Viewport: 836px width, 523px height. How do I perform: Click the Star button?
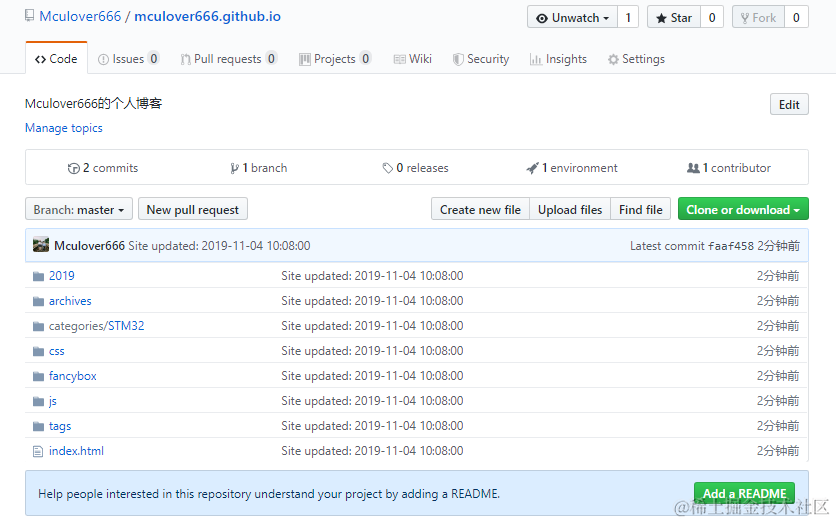coord(674,17)
